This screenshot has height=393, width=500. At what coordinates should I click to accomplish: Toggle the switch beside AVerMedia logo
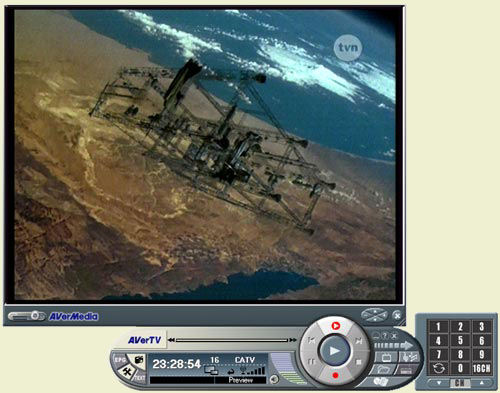27,316
